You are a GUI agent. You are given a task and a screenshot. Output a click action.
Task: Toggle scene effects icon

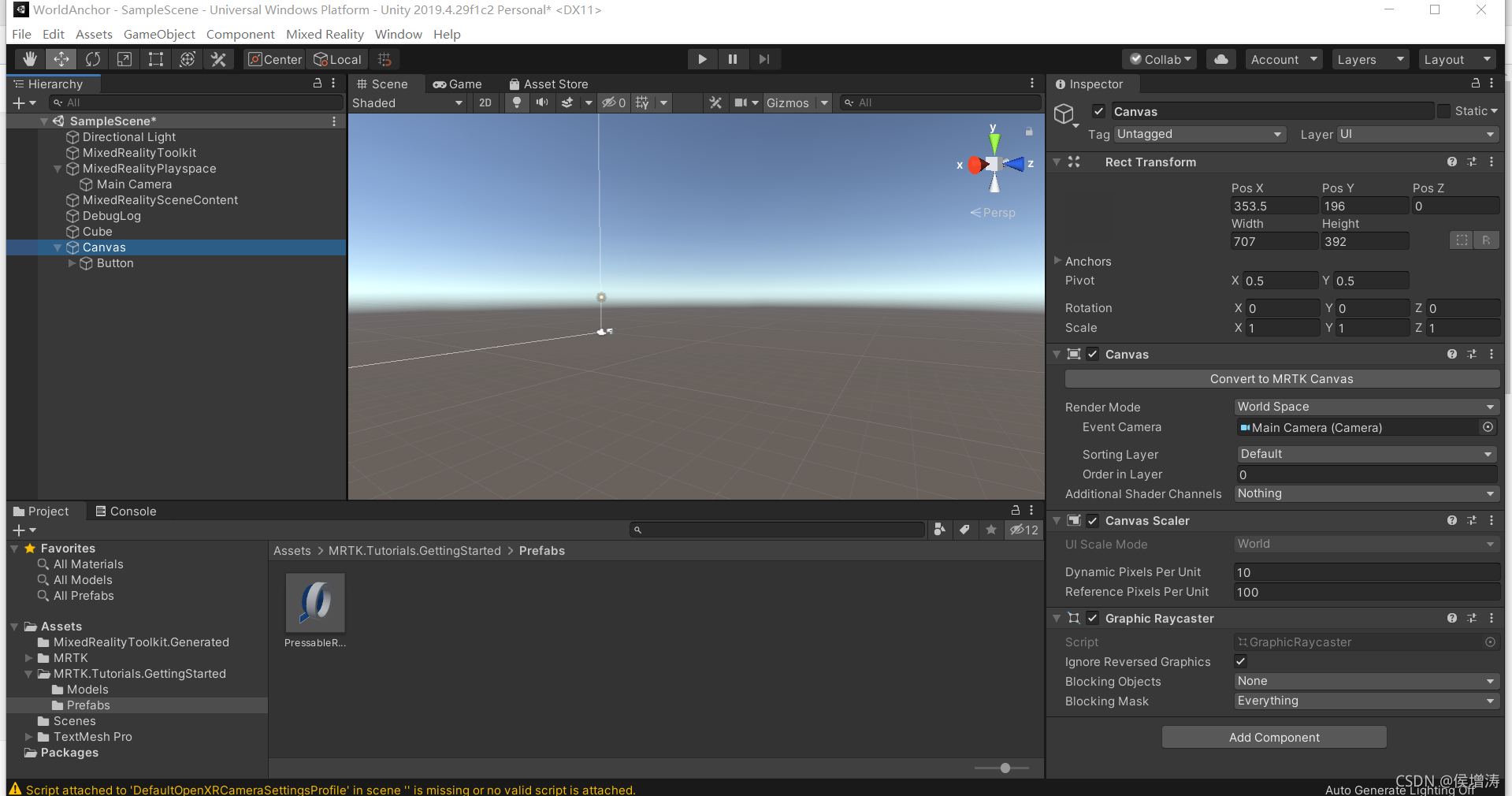[567, 102]
